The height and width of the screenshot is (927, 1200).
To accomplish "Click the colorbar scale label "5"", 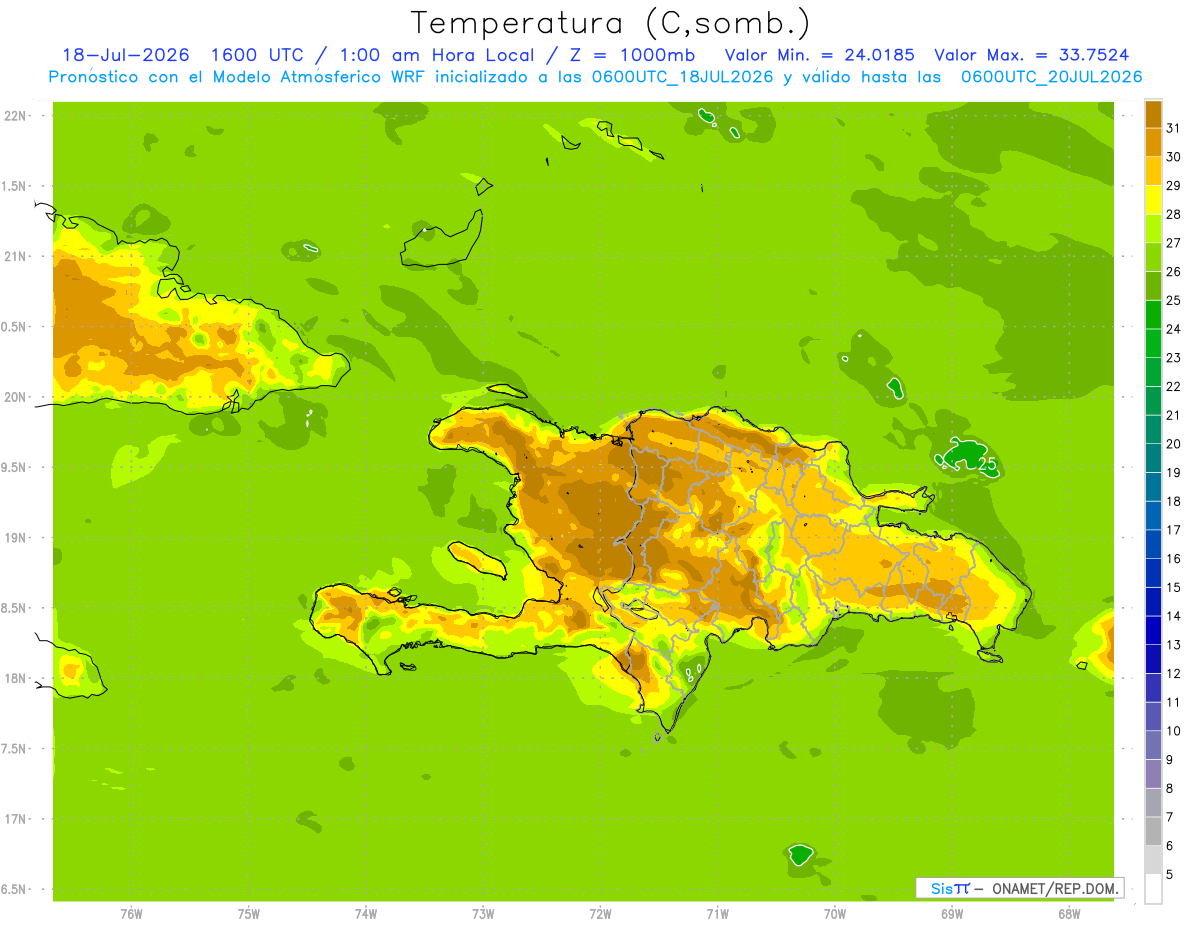I will pyautogui.click(x=1169, y=875).
